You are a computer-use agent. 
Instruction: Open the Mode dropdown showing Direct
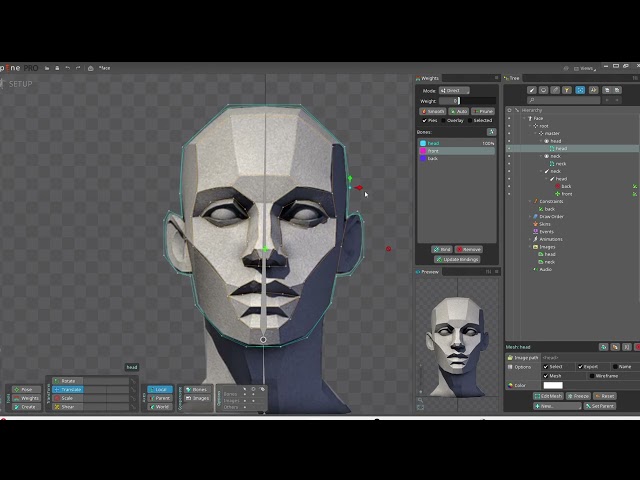[454, 91]
